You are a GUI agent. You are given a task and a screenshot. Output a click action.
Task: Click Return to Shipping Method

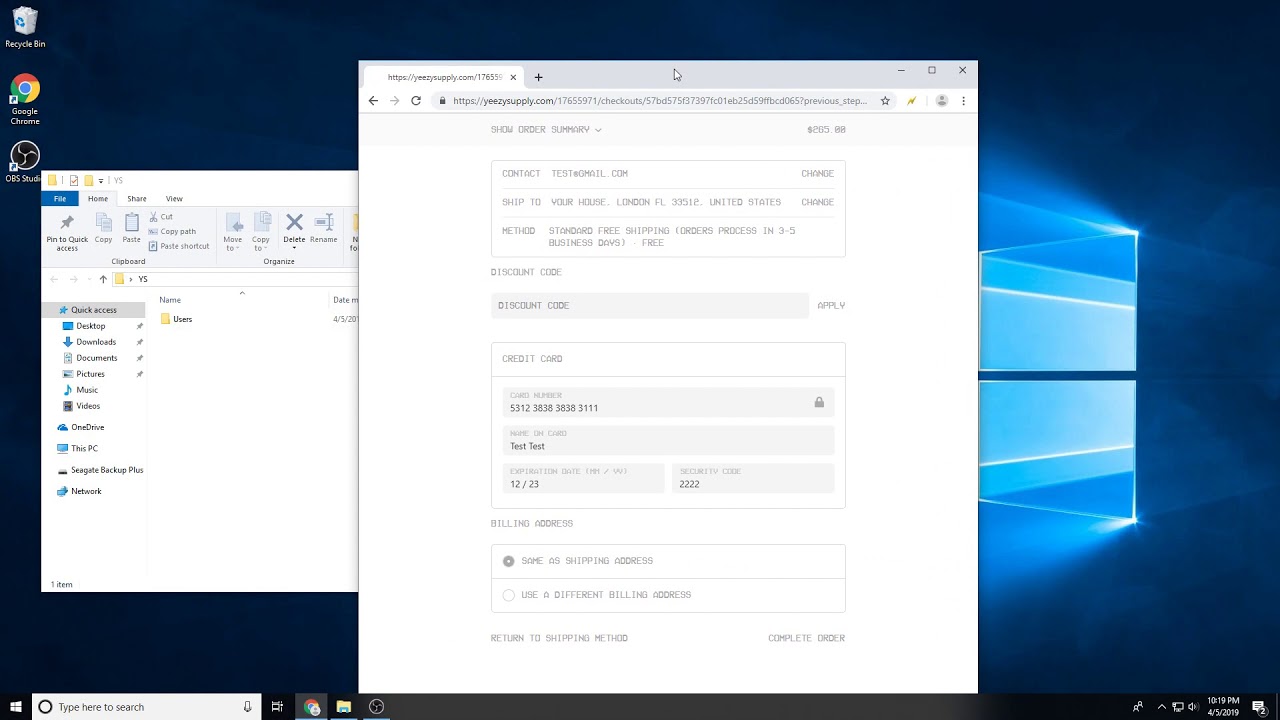(559, 638)
